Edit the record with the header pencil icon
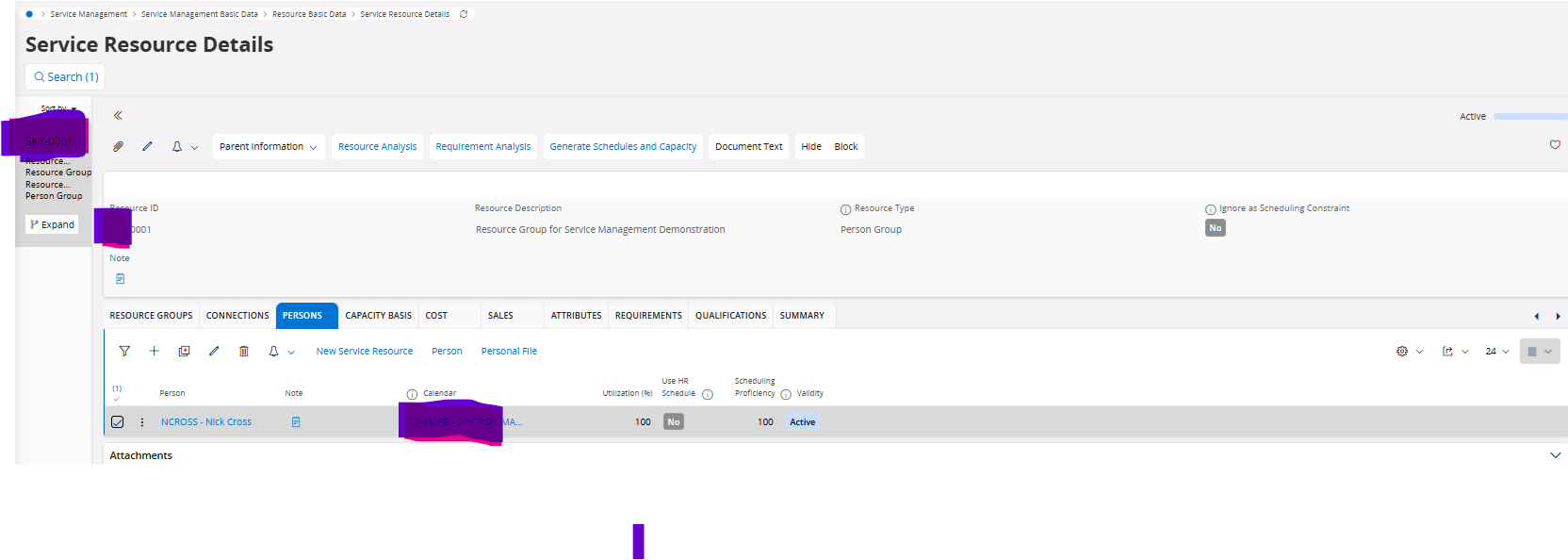Image resolution: width=1568 pixels, height=560 pixels. pyautogui.click(x=147, y=147)
